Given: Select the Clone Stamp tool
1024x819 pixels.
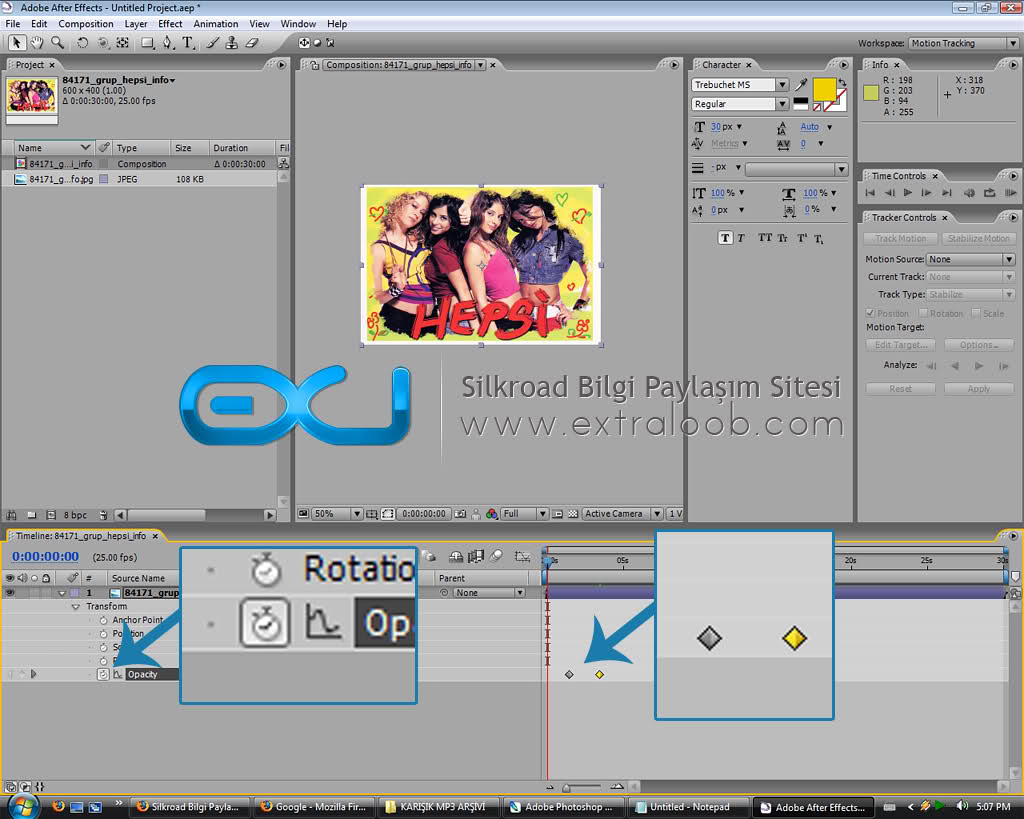Looking at the screenshot, I should [x=231, y=43].
